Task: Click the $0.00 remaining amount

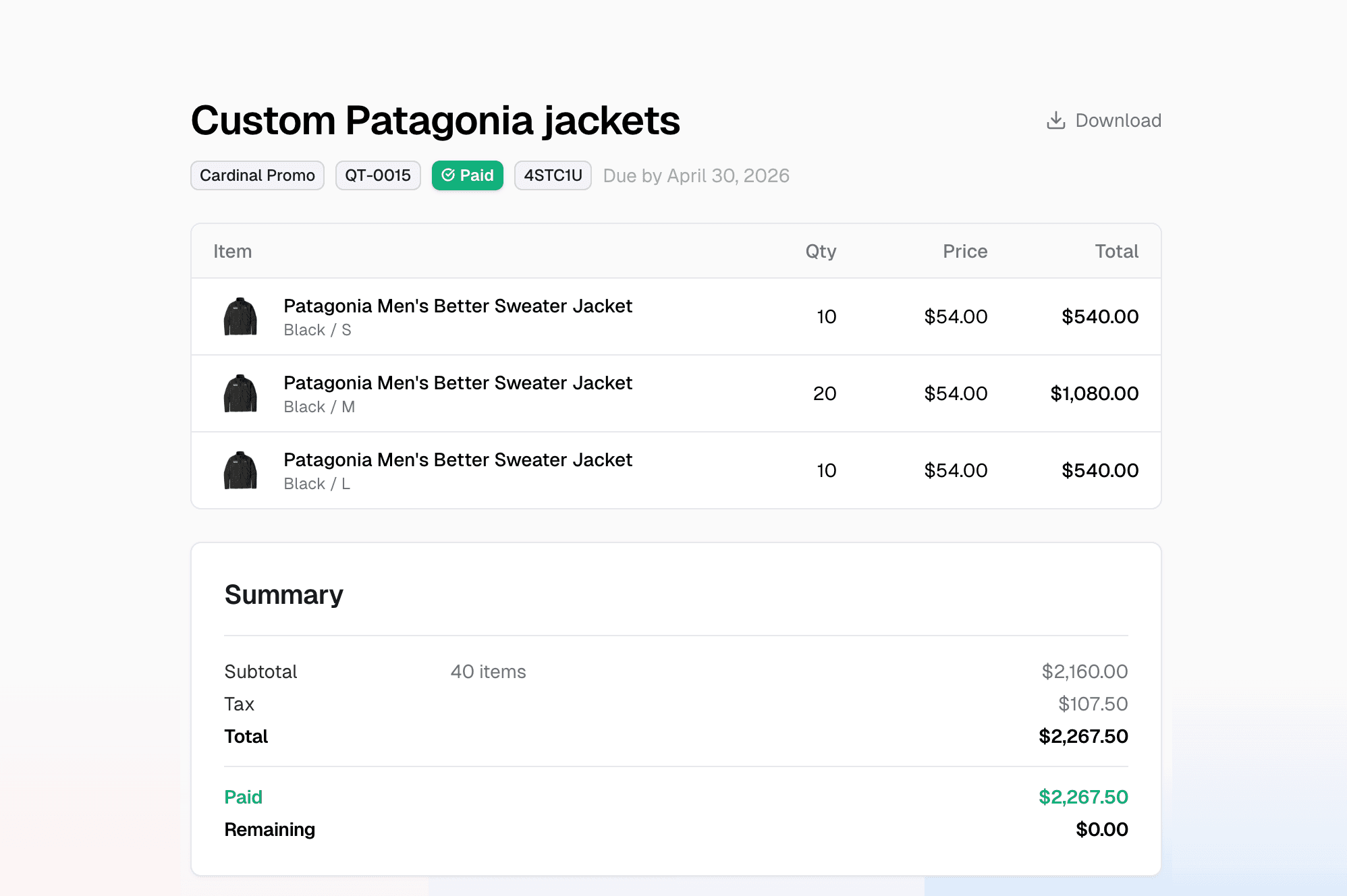Action: tap(1102, 829)
